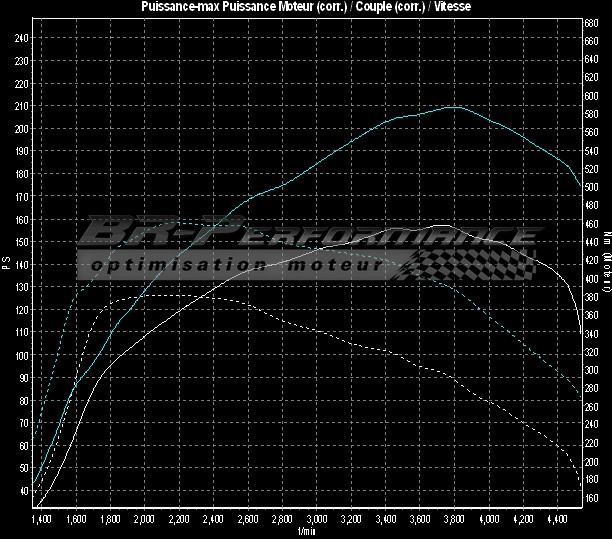Image resolution: width=612 pixels, height=539 pixels.
Task: Click the 2,200 rpm tick on the x-axis
Action: pyautogui.click(x=179, y=520)
